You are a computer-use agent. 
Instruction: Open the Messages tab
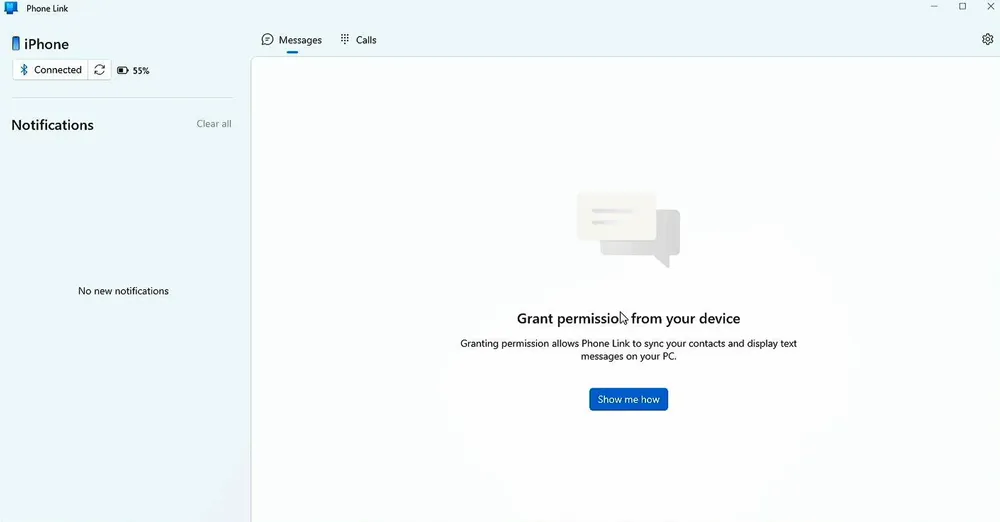pyautogui.click(x=291, y=40)
